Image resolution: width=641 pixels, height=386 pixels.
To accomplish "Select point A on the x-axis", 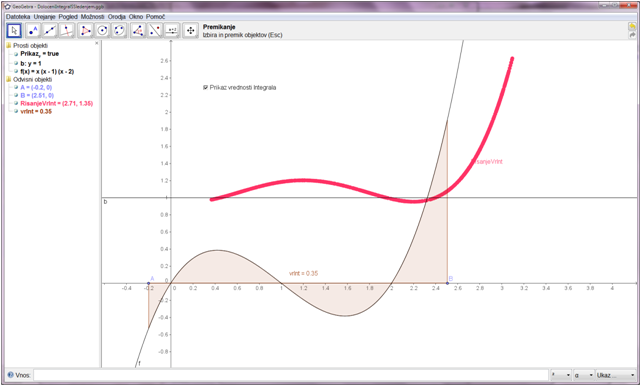I will (x=148, y=283).
